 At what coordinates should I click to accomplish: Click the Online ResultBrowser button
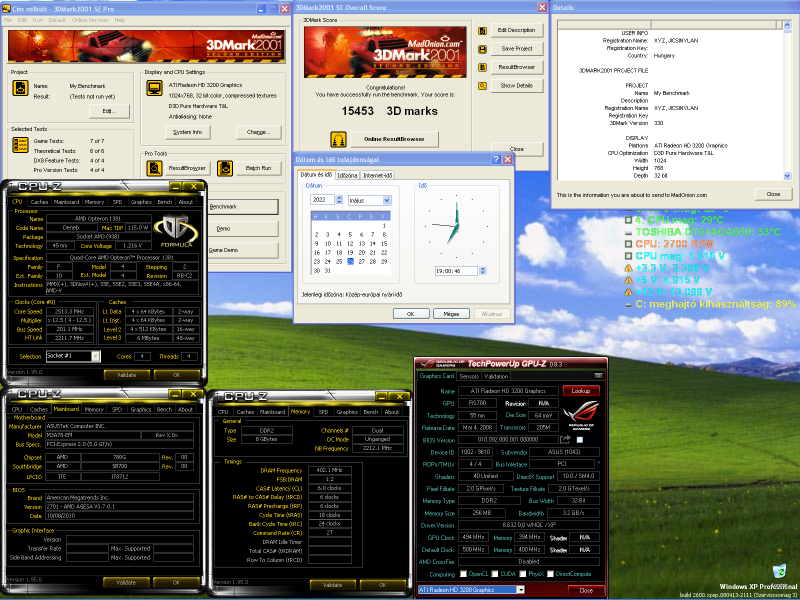(x=393, y=139)
